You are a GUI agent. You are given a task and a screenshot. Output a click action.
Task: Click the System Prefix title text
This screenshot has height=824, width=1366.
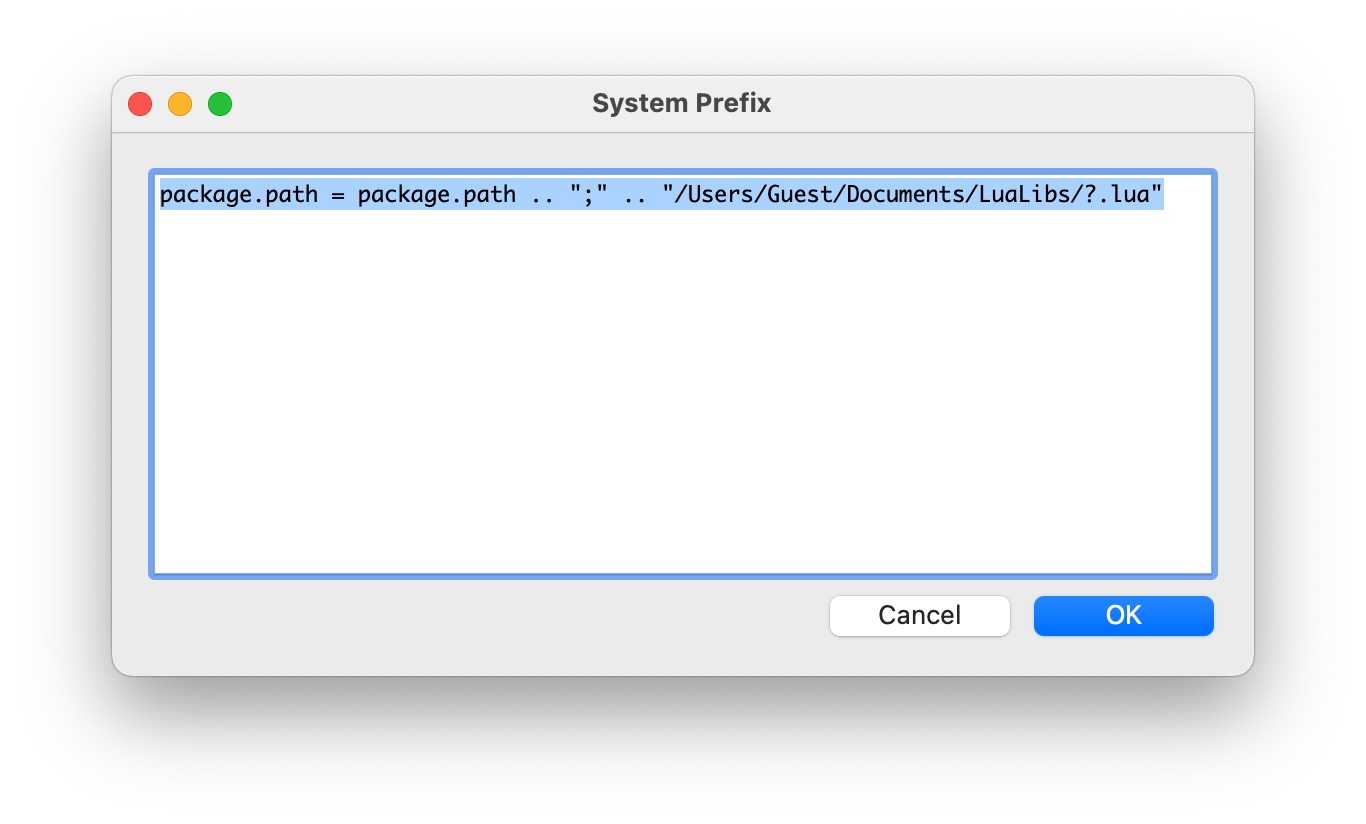pyautogui.click(x=681, y=102)
